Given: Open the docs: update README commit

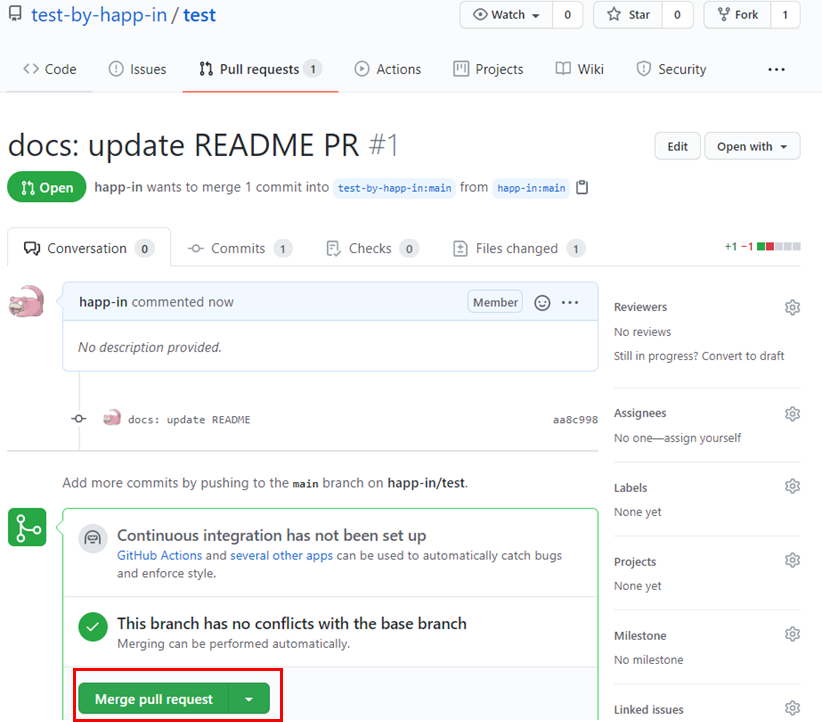Looking at the screenshot, I should point(189,419).
